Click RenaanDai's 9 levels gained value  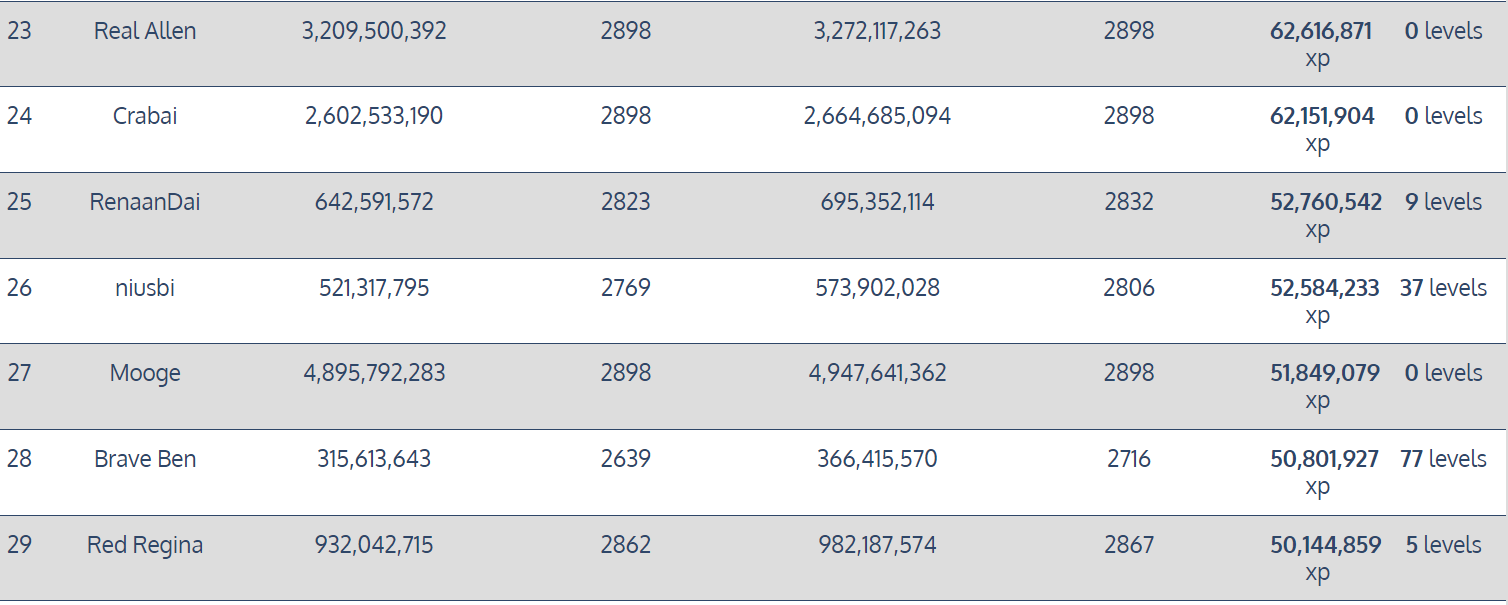click(1442, 202)
